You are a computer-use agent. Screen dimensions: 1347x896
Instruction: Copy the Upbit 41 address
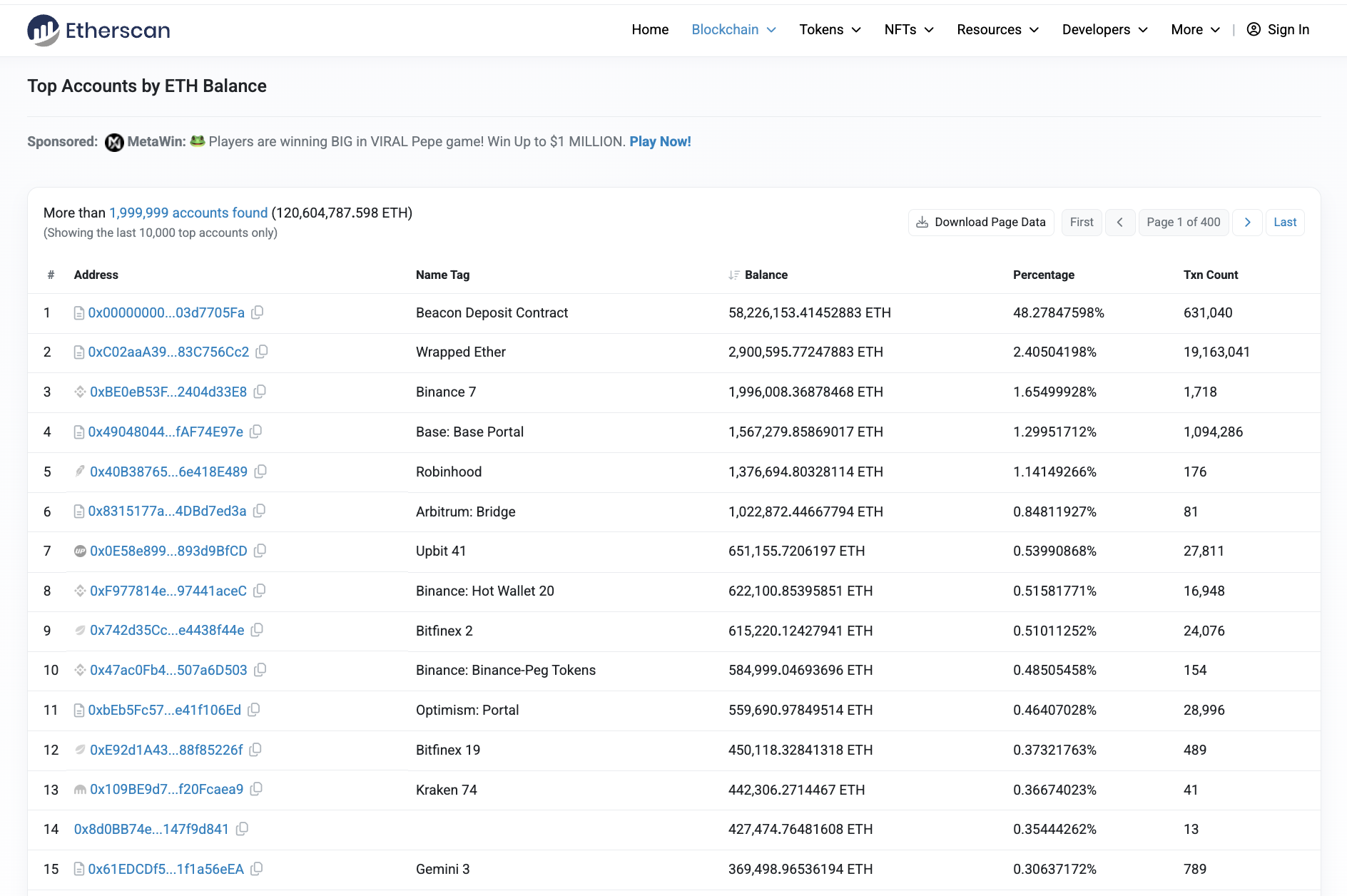(x=260, y=551)
